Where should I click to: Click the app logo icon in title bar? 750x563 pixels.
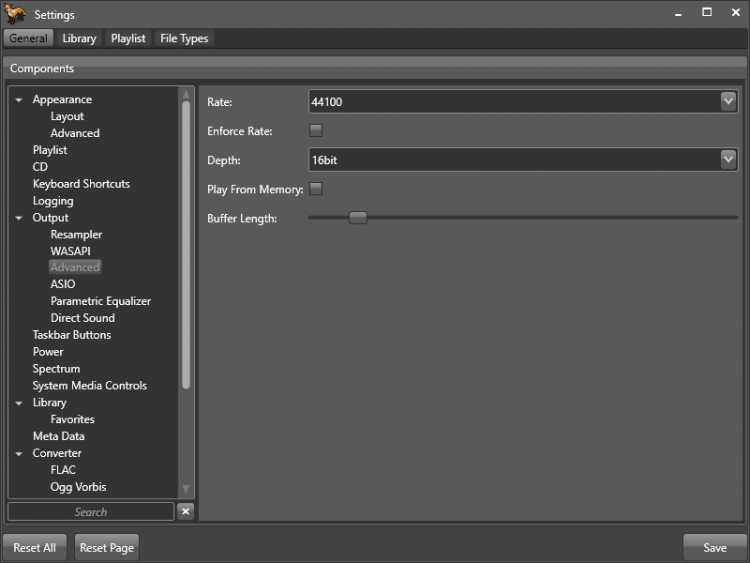[15, 13]
